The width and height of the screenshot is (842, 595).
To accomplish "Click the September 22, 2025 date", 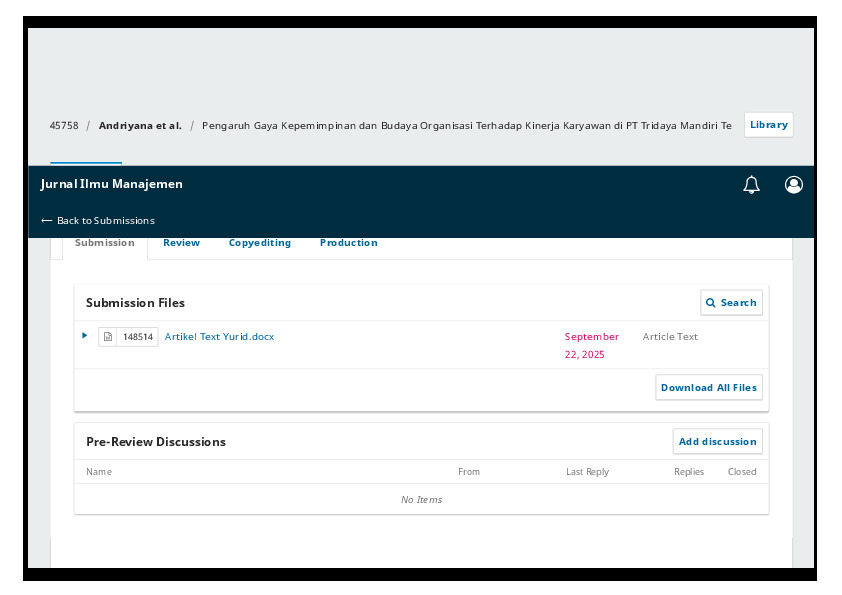I will pos(591,345).
